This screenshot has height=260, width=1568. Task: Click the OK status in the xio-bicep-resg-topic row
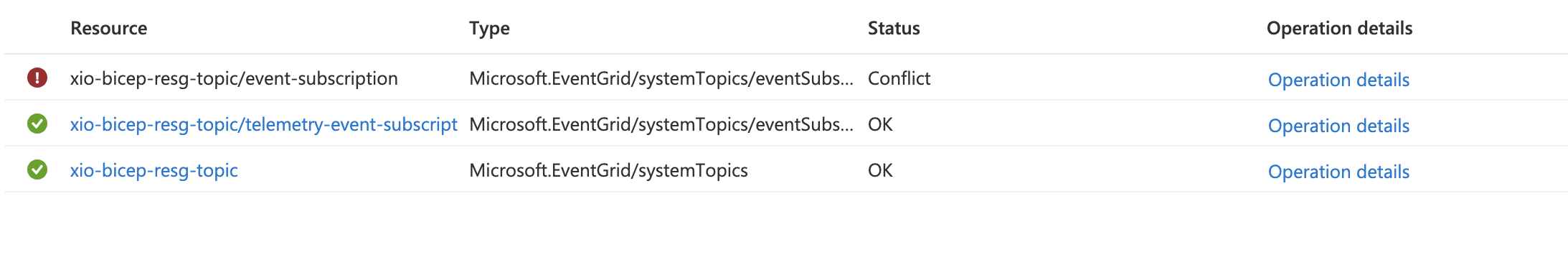(x=880, y=170)
